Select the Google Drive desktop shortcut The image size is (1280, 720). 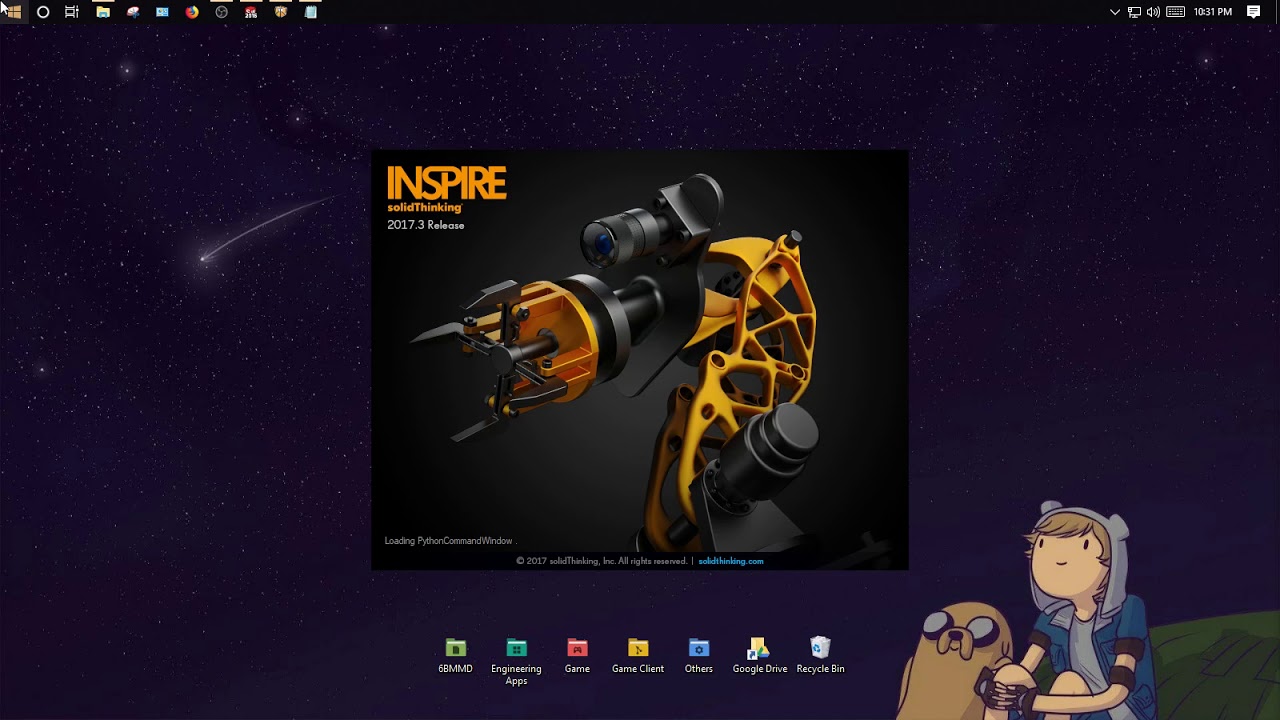coord(760,656)
